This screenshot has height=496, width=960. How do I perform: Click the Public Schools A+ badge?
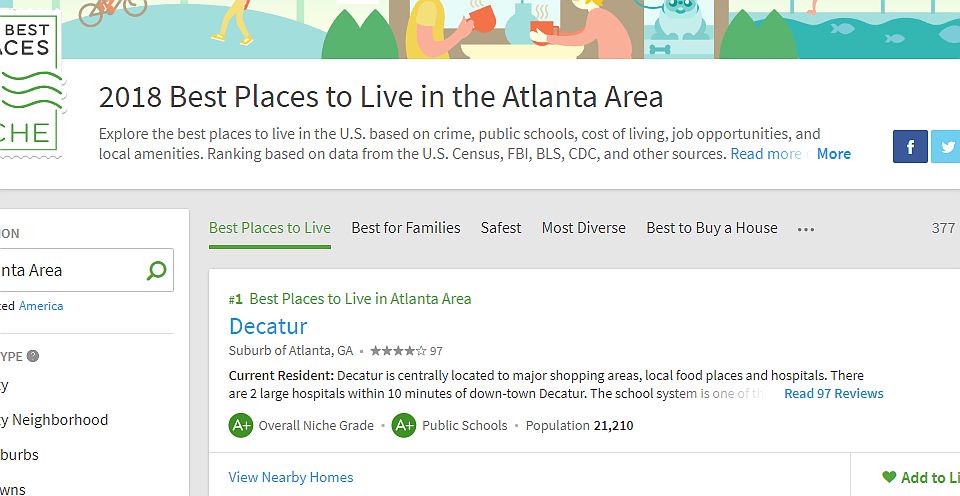coord(404,425)
